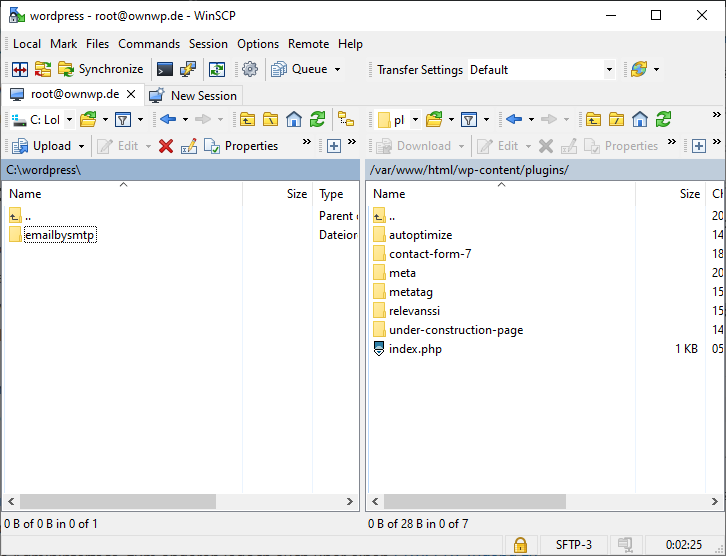Open the Help menu
This screenshot has height=556, width=726.
pyautogui.click(x=350, y=44)
